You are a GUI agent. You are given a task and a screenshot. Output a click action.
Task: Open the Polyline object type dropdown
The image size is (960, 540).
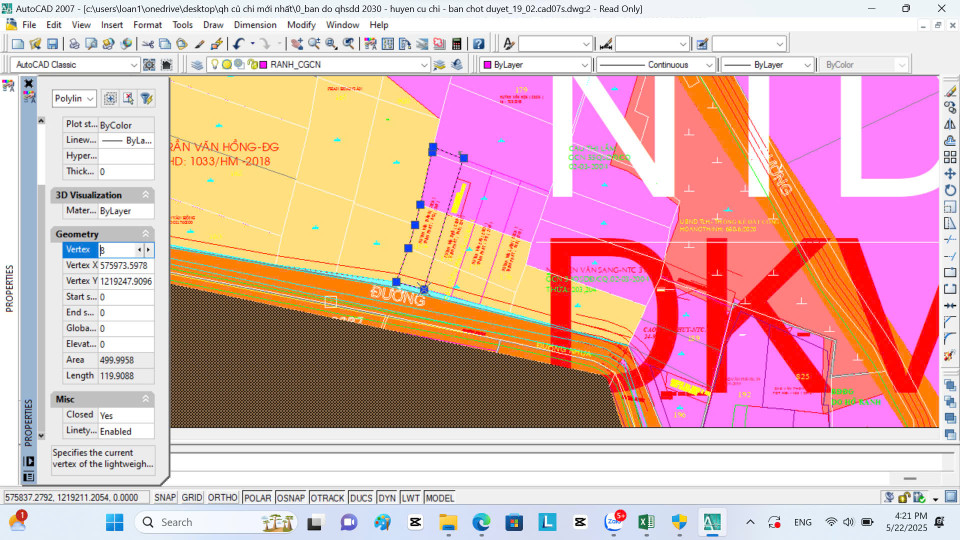[90, 99]
